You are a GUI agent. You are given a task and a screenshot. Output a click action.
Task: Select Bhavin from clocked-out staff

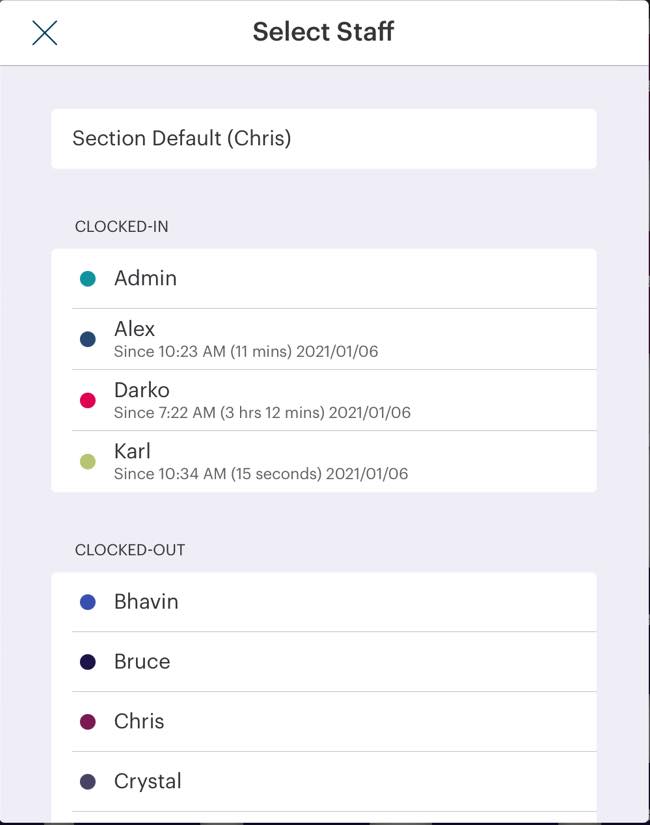pos(323,602)
